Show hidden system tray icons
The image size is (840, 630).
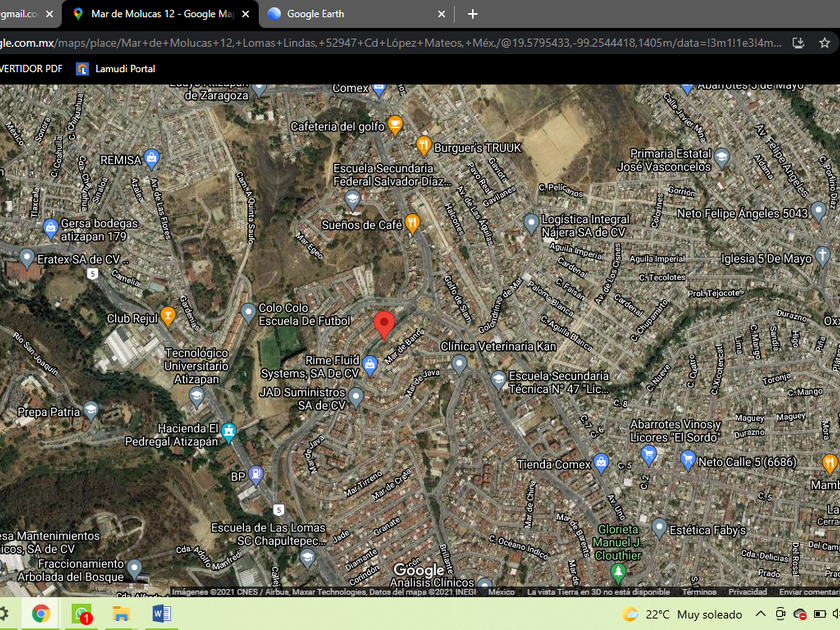tap(761, 614)
